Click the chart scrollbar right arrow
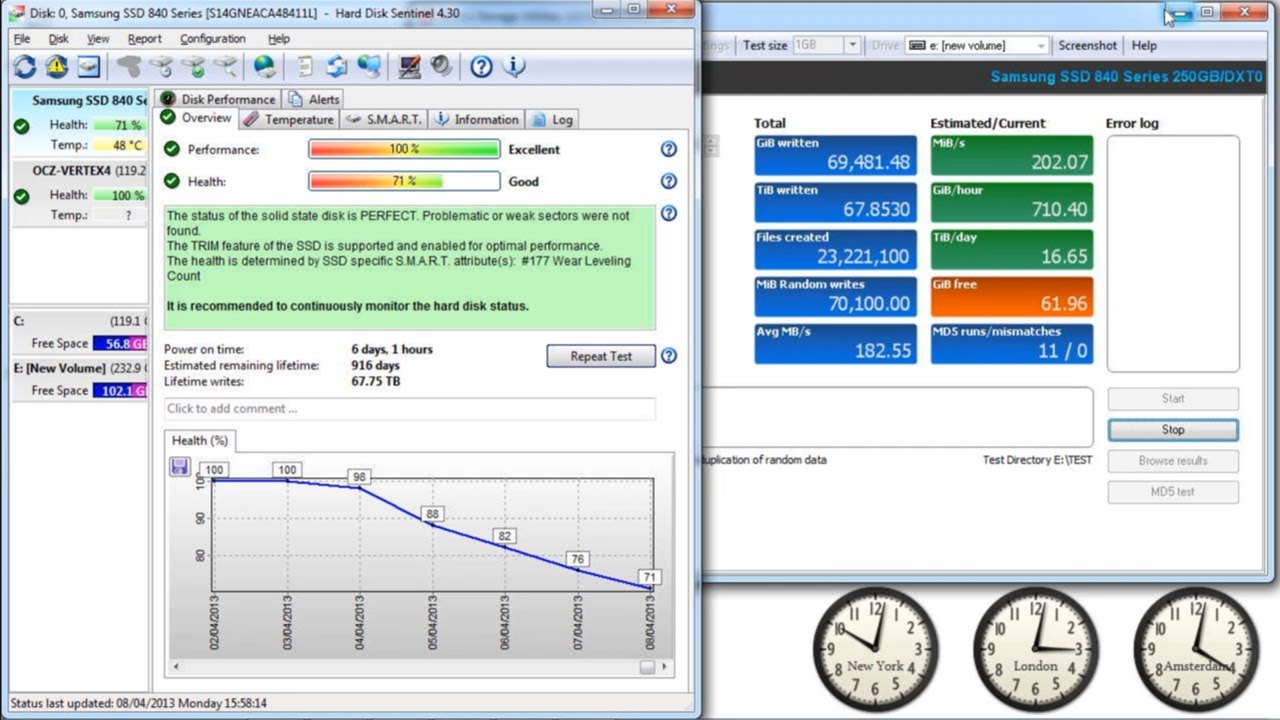Screen dimensions: 1280x720 click(x=665, y=667)
